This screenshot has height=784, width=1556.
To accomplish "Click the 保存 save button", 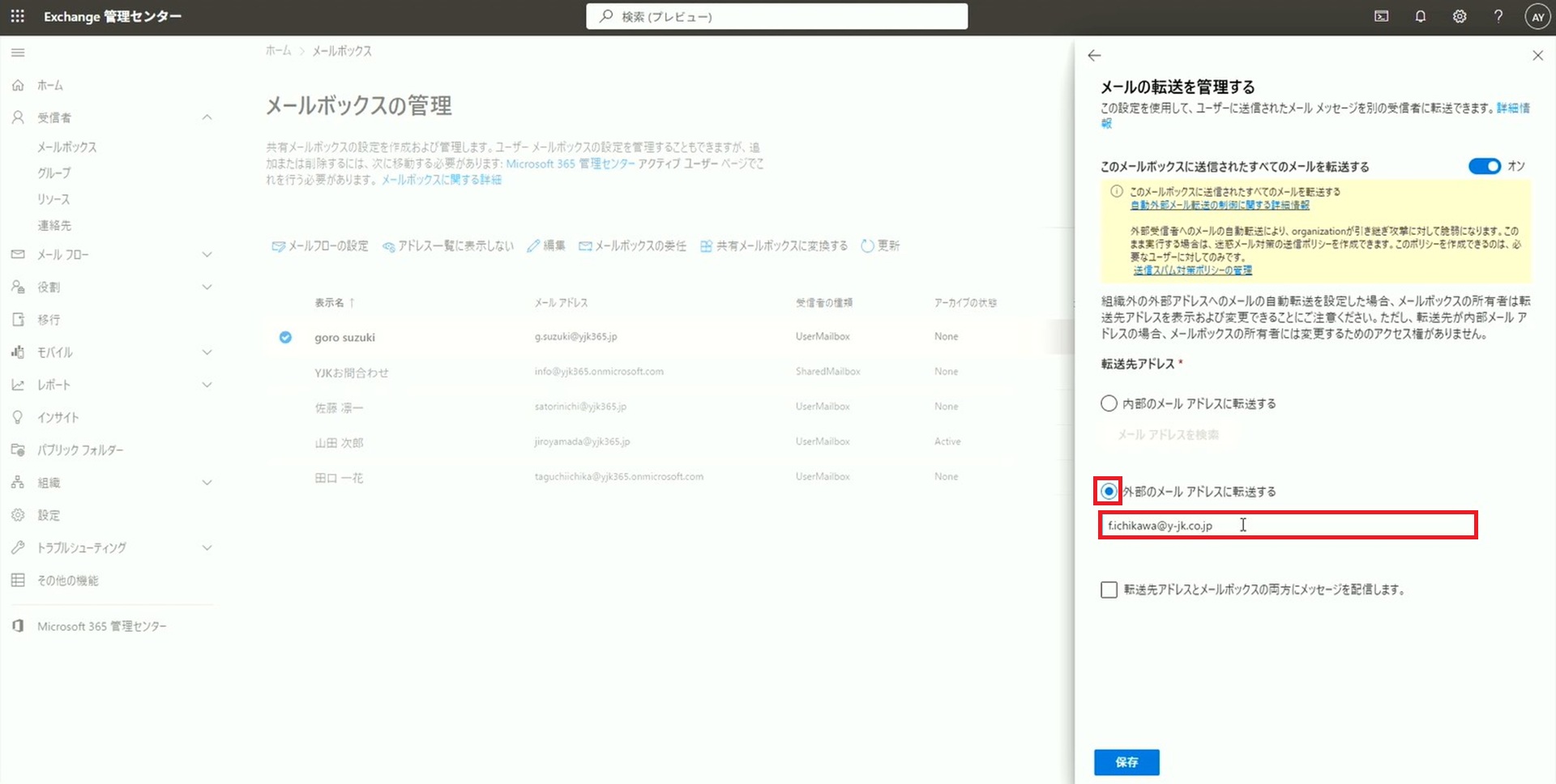I will [x=1126, y=762].
